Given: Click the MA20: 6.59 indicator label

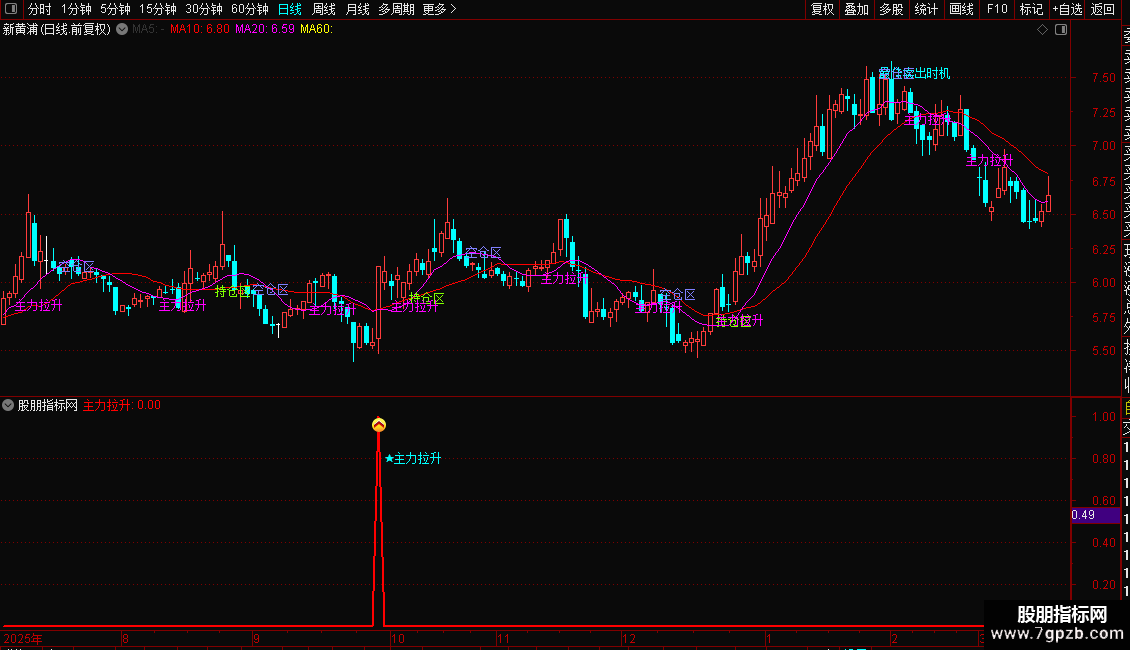Looking at the screenshot, I should (265, 30).
